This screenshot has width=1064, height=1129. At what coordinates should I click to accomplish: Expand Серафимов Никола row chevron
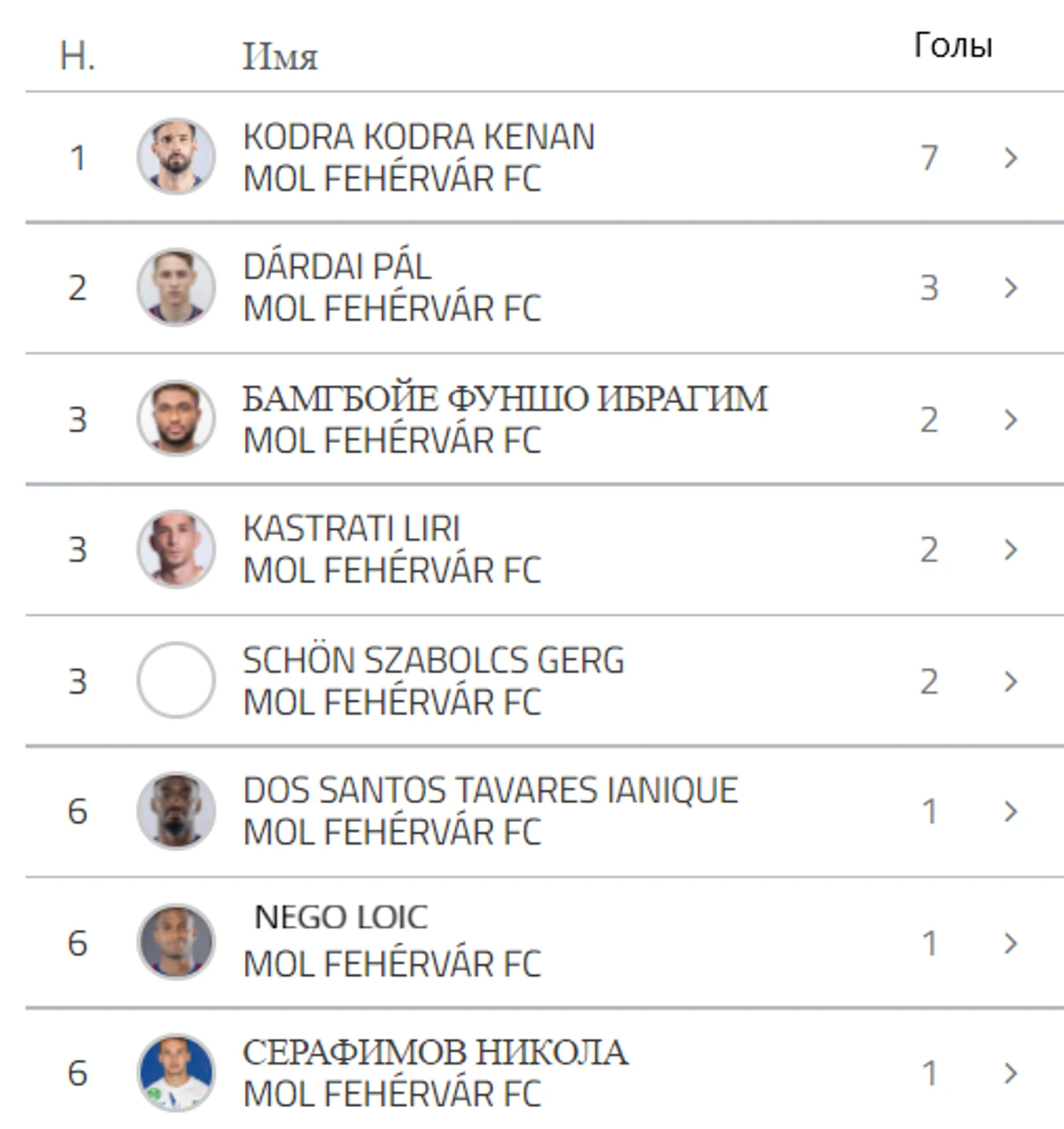point(1010,1073)
